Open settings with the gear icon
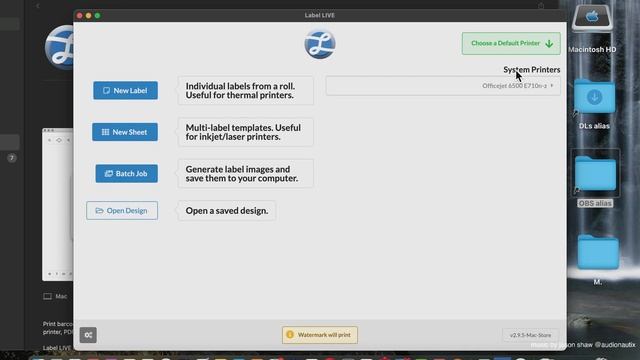640x360 pixels. point(88,335)
